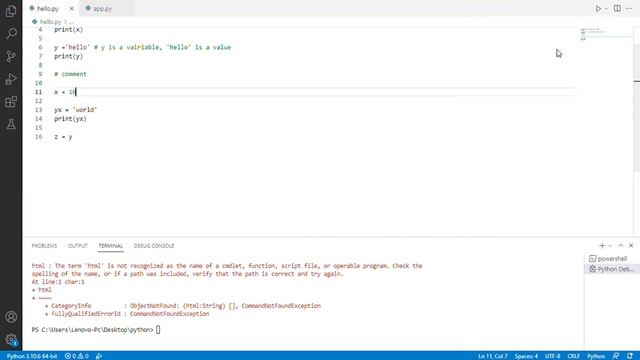Close the terminal panel
This screenshot has width=640, height=360.
point(631,246)
